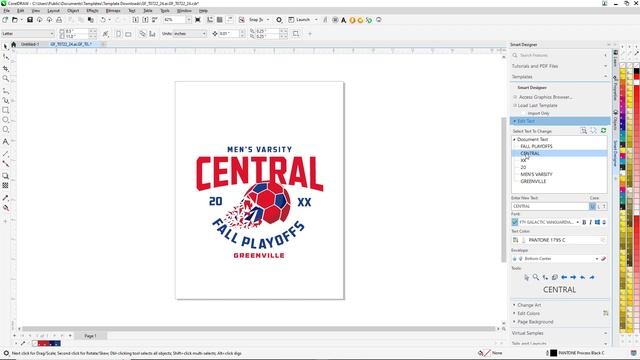Click the PANTONE Process Black C outline swatch
The image size is (640, 360).
point(553,353)
